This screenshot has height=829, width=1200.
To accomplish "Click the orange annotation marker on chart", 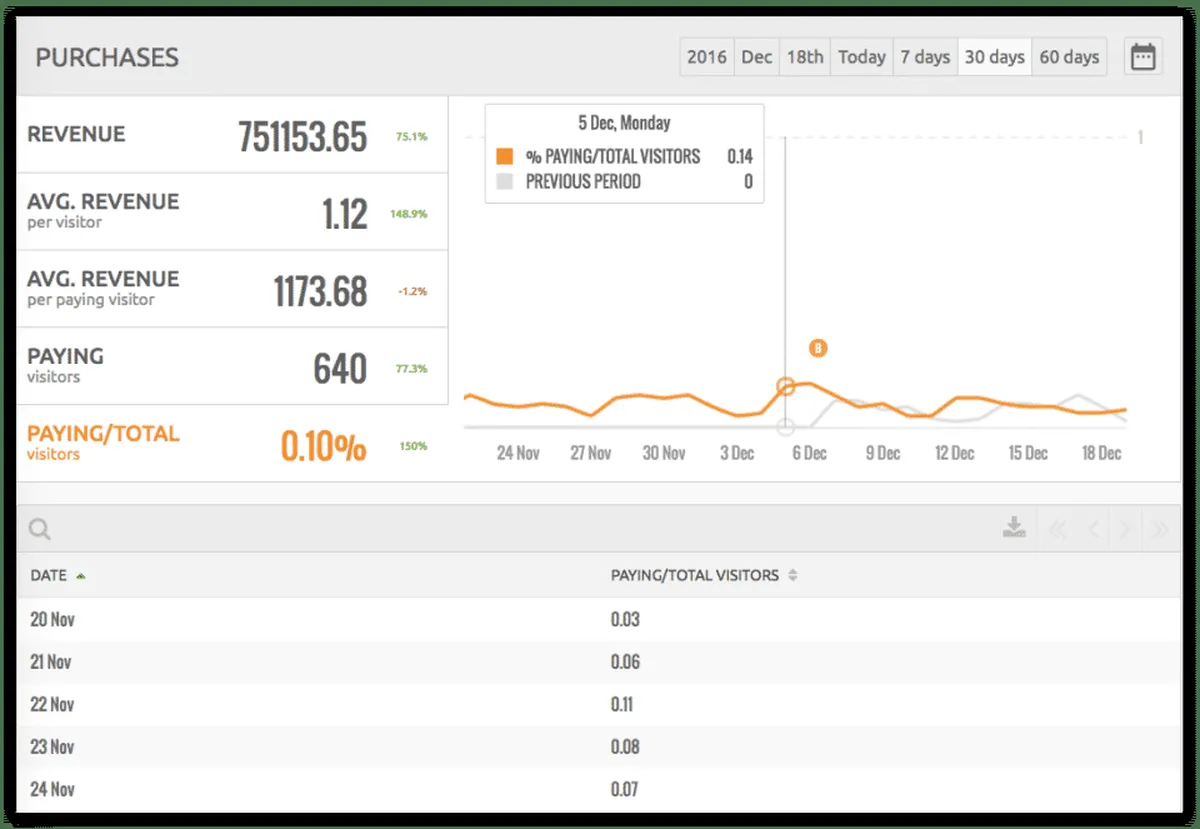I will (818, 348).
